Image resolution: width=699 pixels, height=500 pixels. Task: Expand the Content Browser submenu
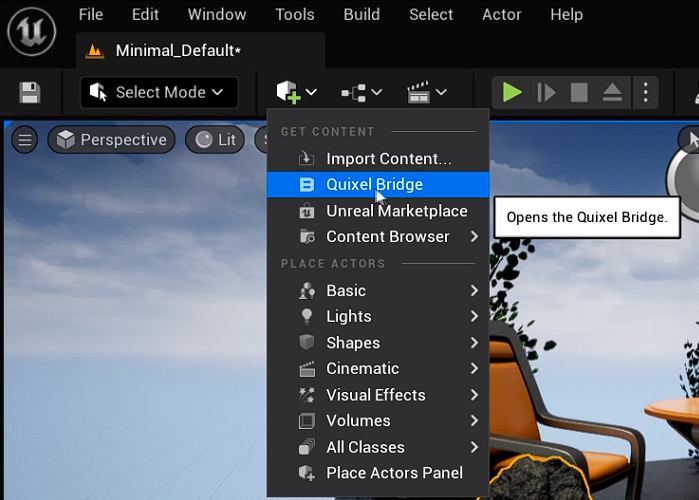pyautogui.click(x=378, y=237)
